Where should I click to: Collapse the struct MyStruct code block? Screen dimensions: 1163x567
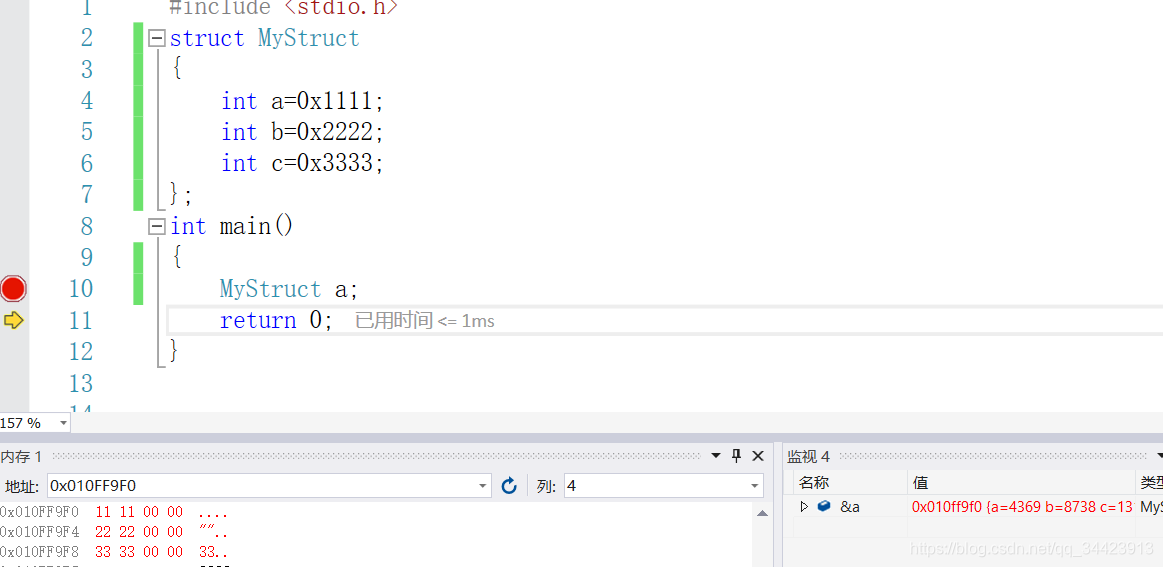tap(157, 39)
